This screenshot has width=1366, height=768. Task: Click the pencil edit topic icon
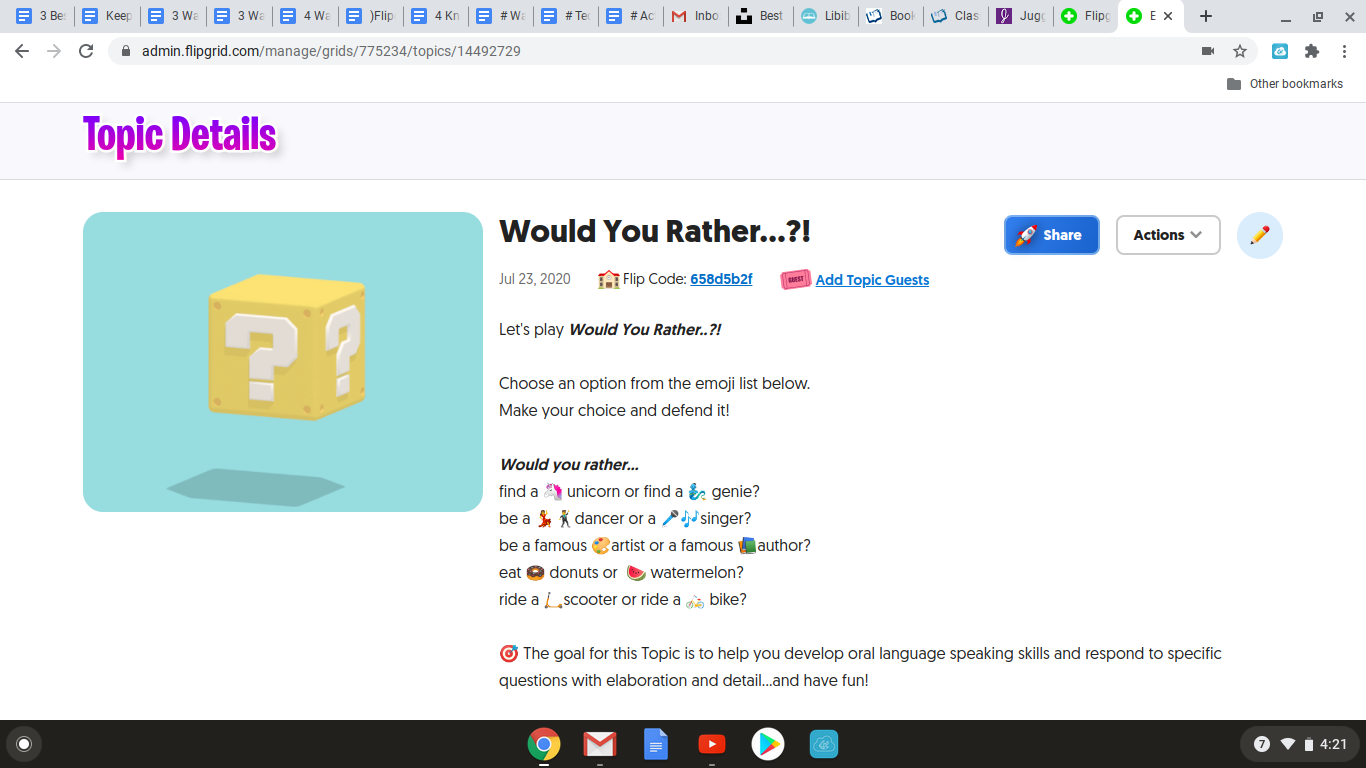(x=1259, y=235)
